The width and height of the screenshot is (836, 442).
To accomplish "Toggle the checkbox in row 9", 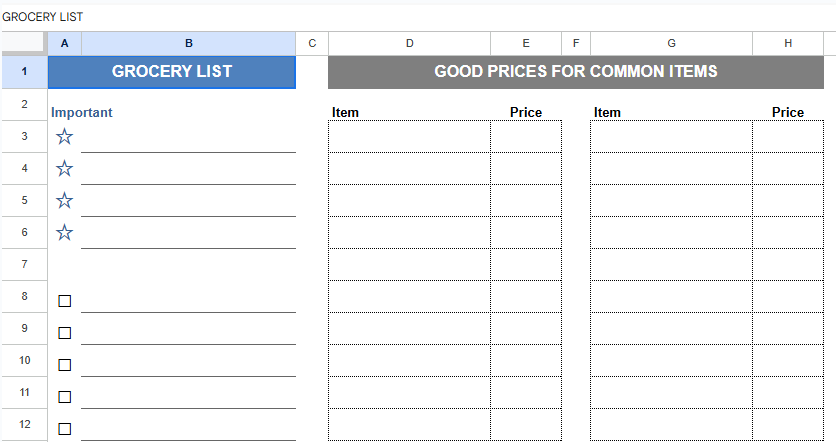I will tap(65, 333).
